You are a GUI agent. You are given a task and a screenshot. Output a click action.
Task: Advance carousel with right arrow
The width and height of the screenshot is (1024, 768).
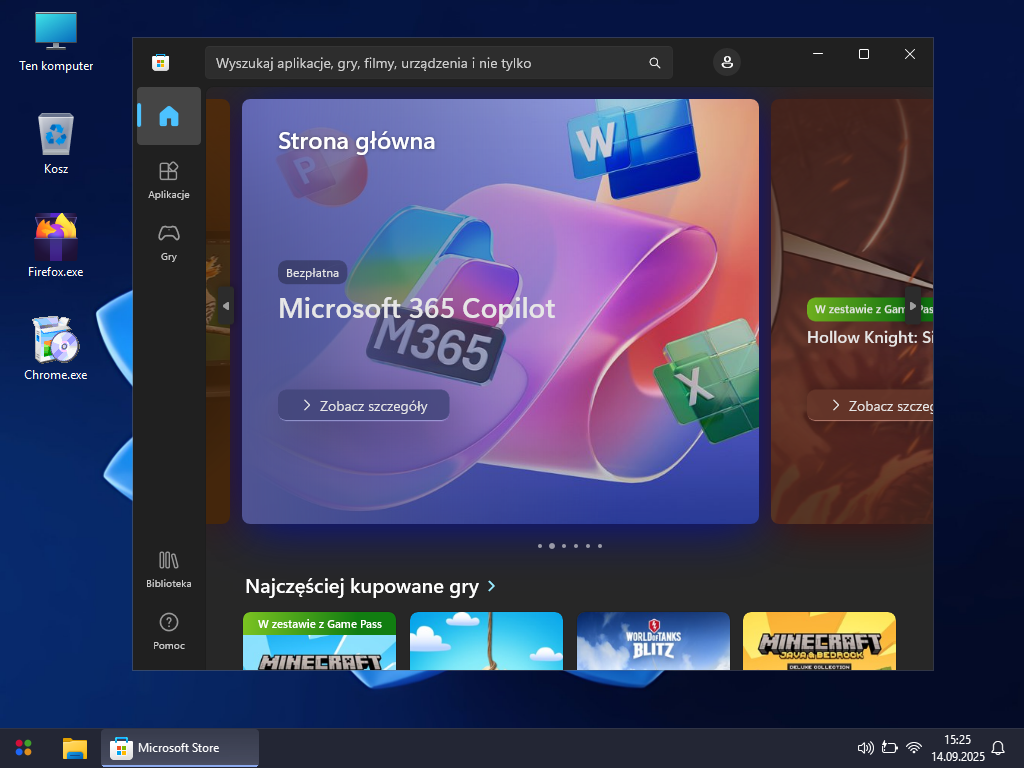pos(912,306)
